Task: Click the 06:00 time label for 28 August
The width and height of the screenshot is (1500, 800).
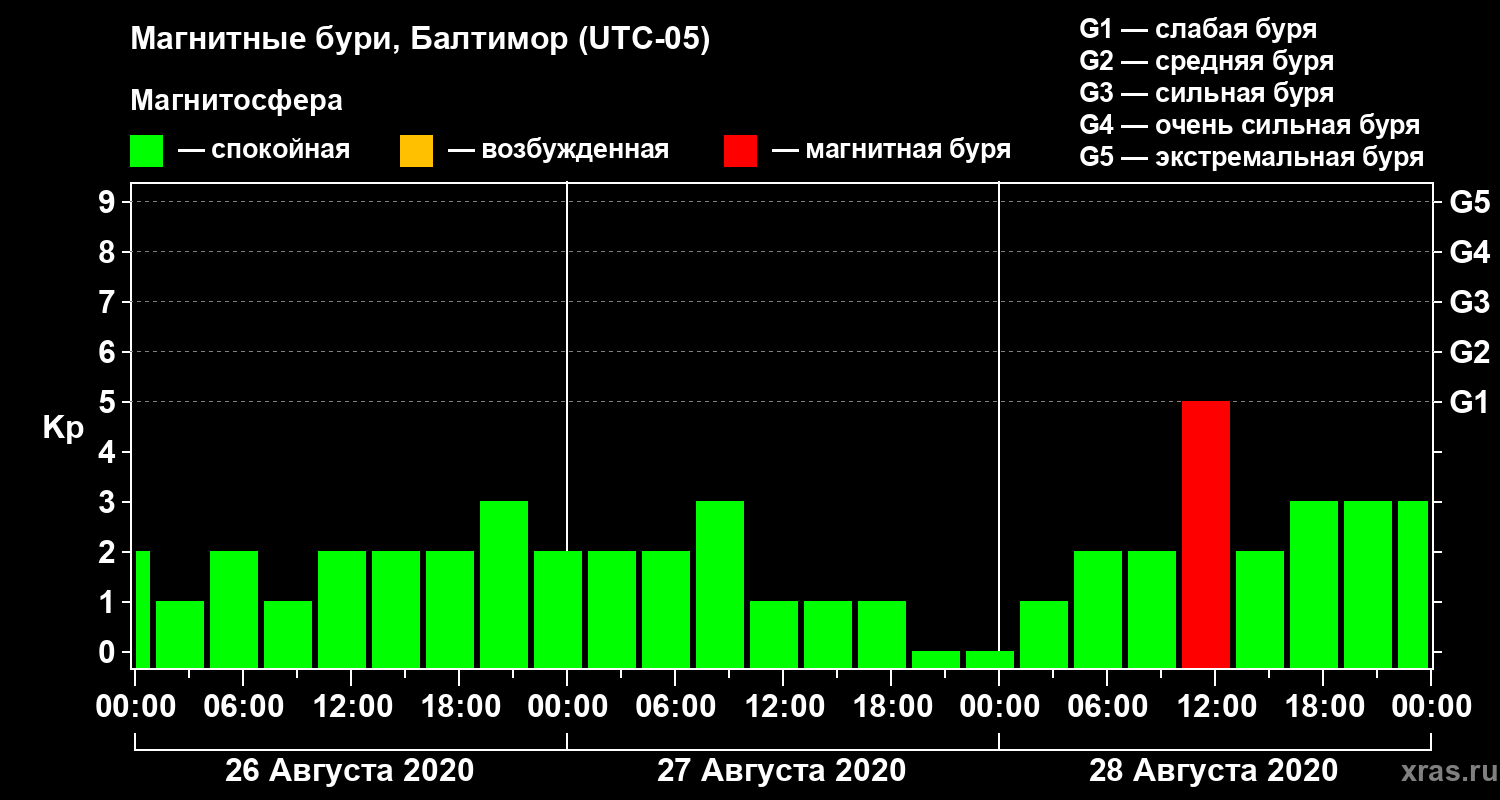Action: click(1106, 707)
